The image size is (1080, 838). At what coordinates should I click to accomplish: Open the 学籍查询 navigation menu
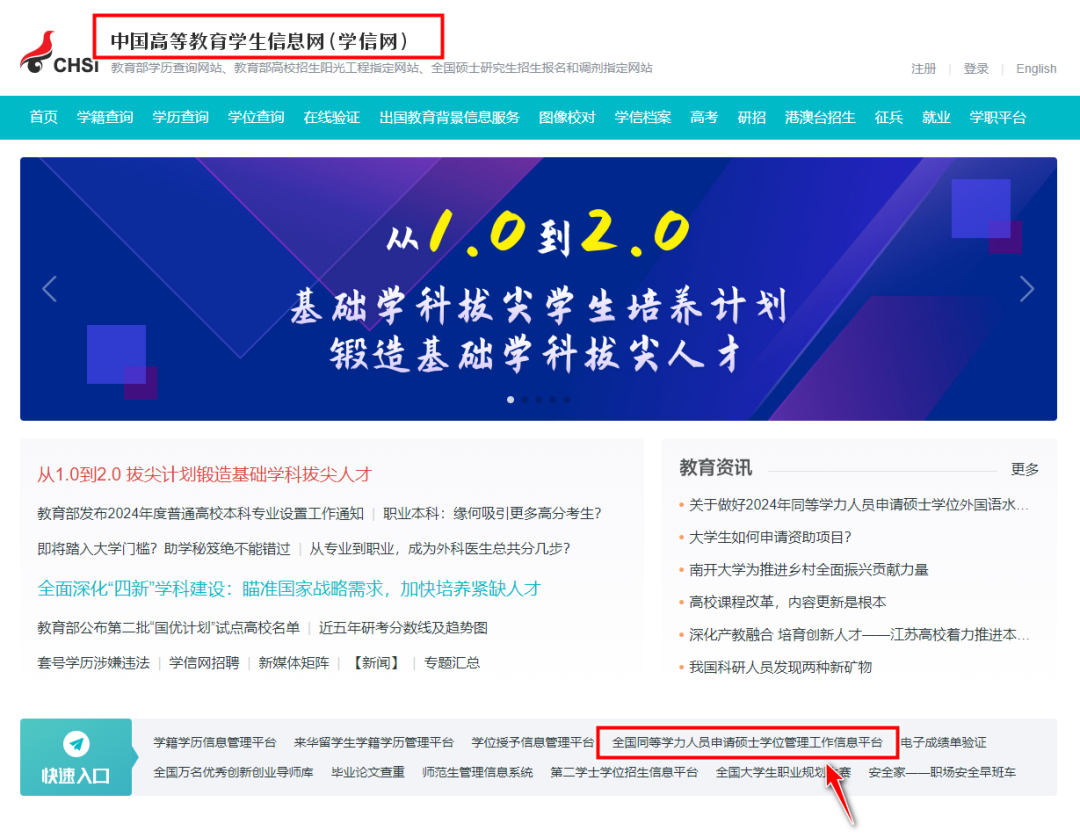tap(105, 117)
